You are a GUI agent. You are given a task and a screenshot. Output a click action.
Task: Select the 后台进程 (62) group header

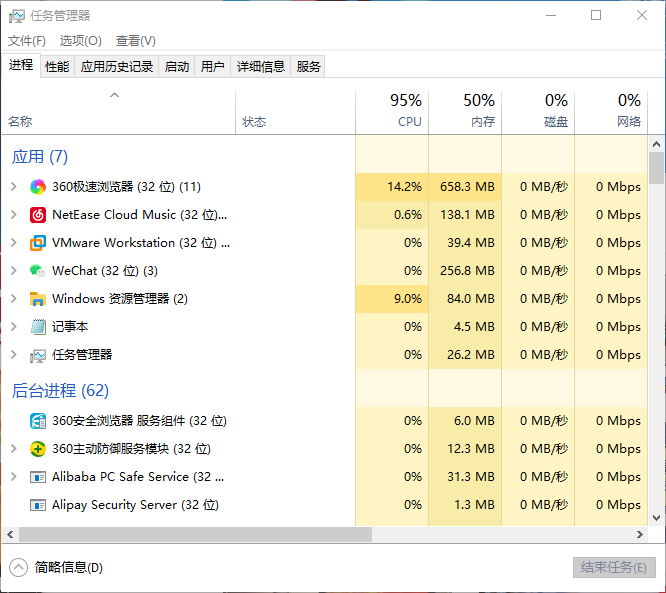click(x=60, y=391)
